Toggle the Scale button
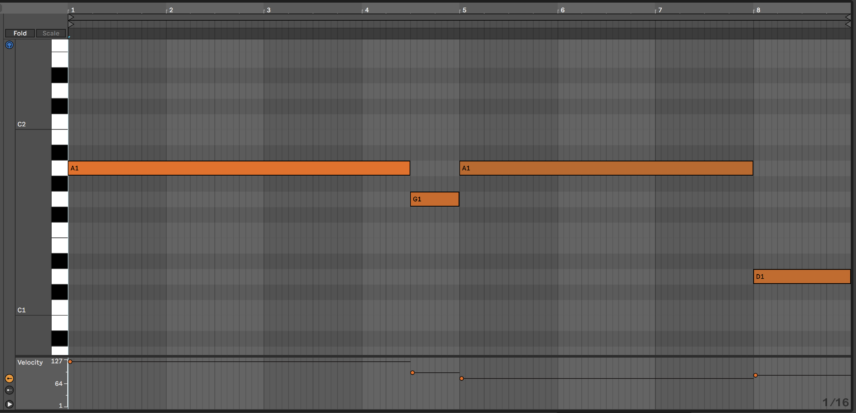This screenshot has width=856, height=413. tap(51, 33)
